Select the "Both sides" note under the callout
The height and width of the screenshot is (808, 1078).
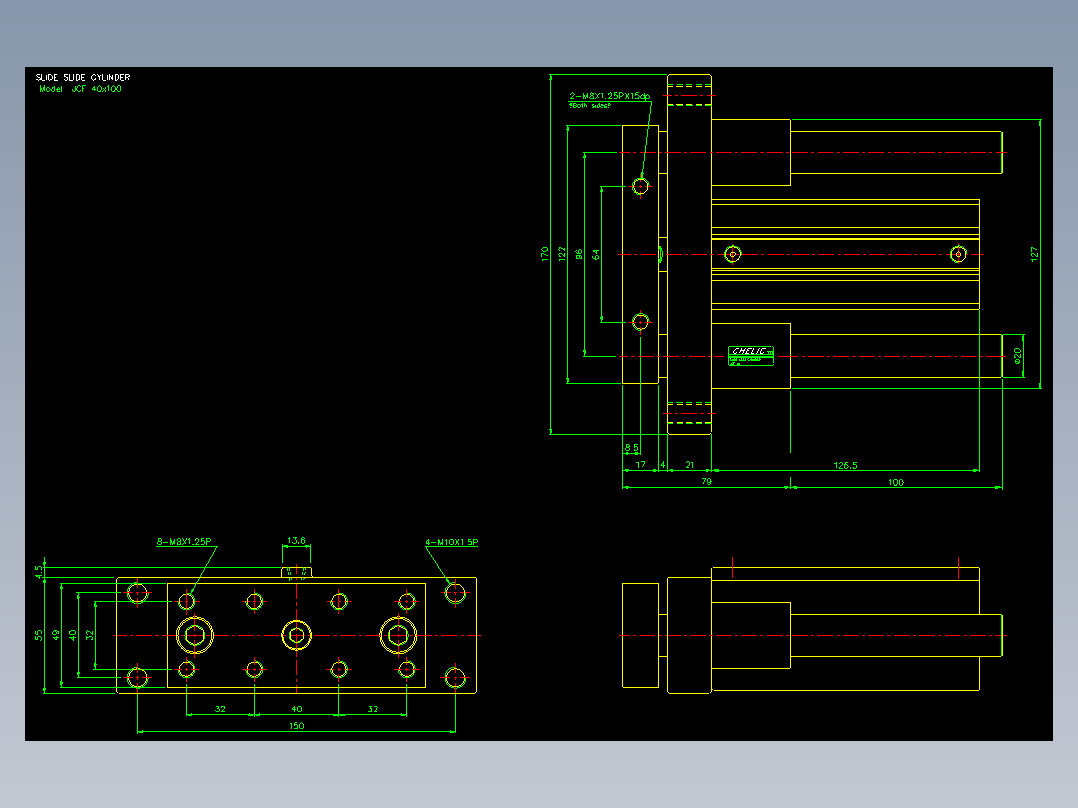point(590,106)
